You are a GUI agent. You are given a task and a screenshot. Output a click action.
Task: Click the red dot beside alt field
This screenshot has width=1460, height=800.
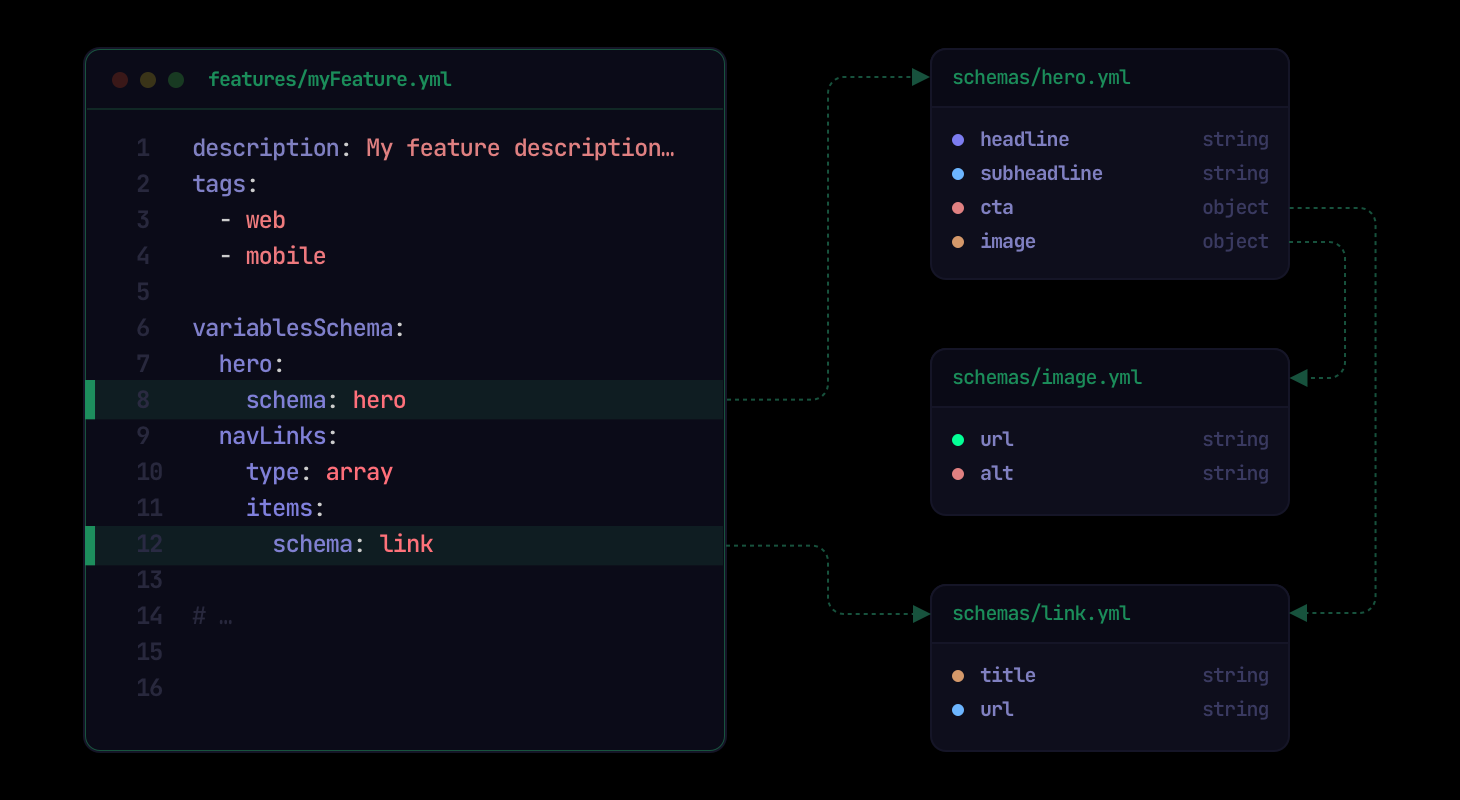pyautogui.click(x=958, y=474)
